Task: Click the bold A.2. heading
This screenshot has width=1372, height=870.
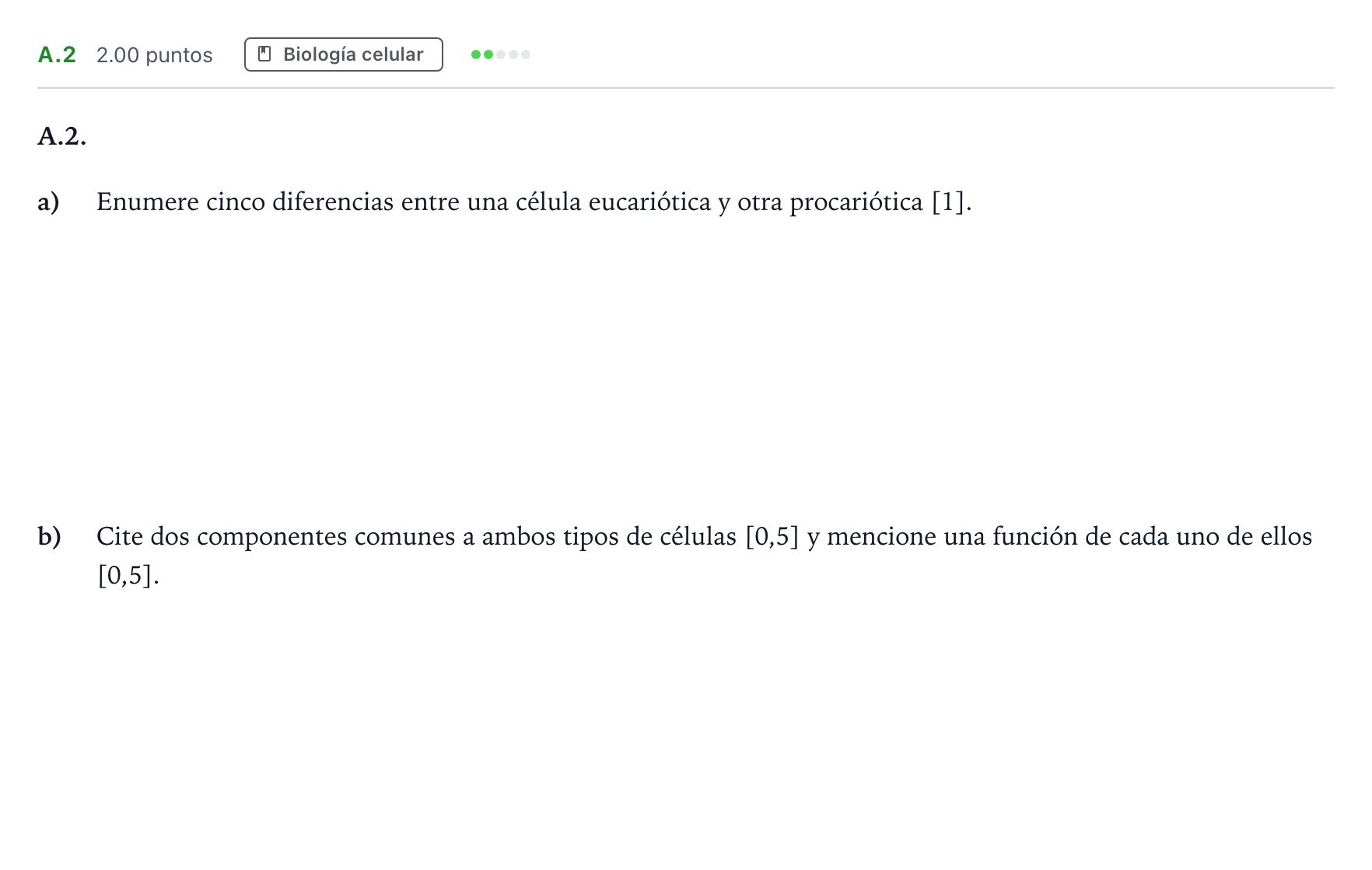Action: click(x=62, y=136)
